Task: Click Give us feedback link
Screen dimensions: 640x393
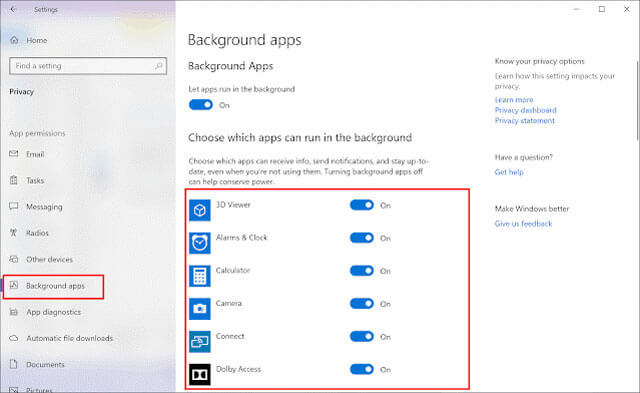Action: 523,224
